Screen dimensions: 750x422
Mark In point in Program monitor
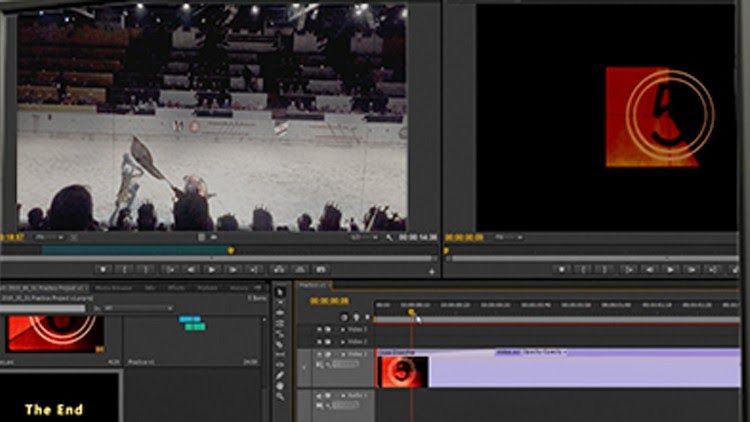pyautogui.click(x=583, y=270)
